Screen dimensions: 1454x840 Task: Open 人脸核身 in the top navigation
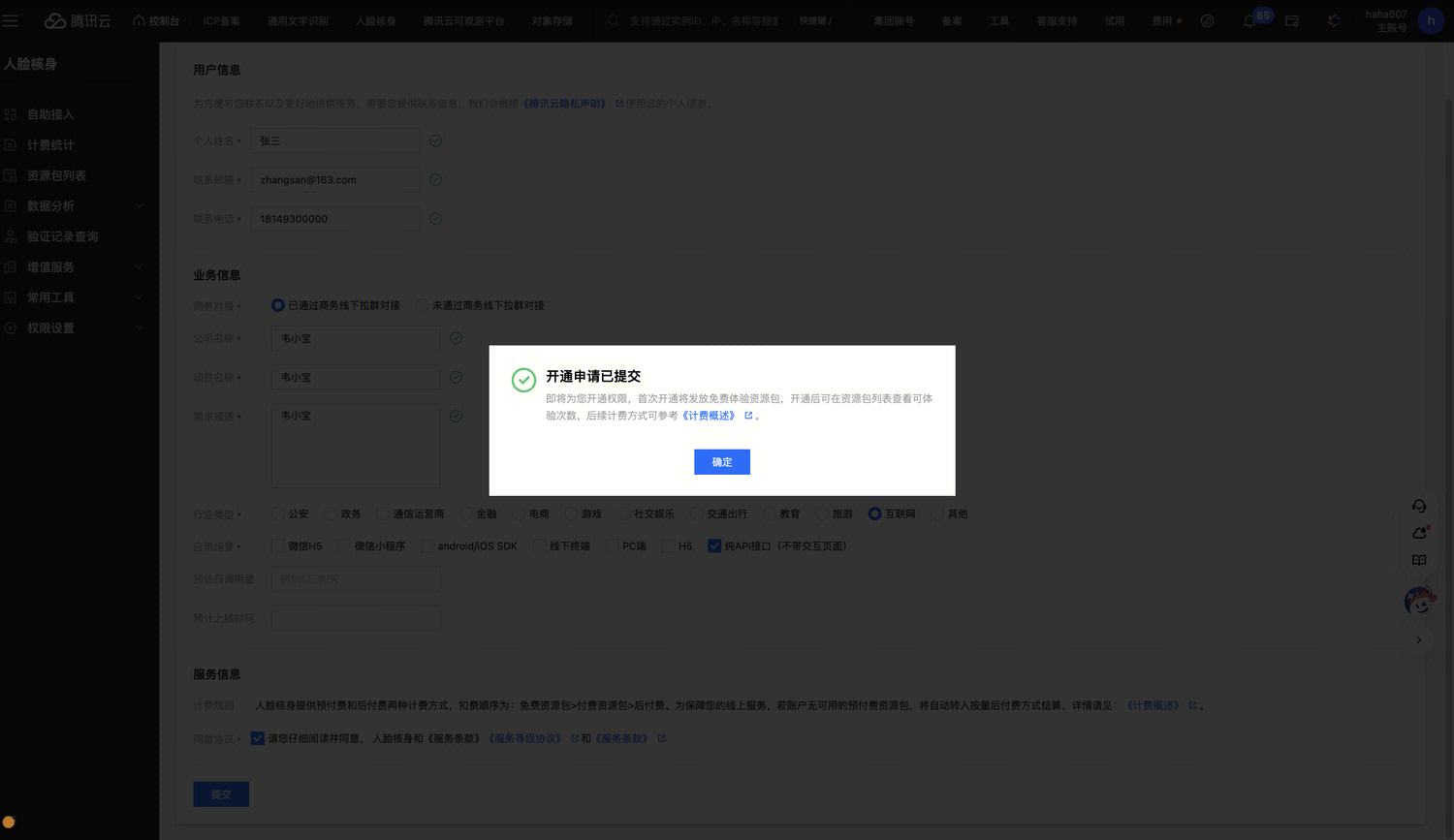pos(376,20)
